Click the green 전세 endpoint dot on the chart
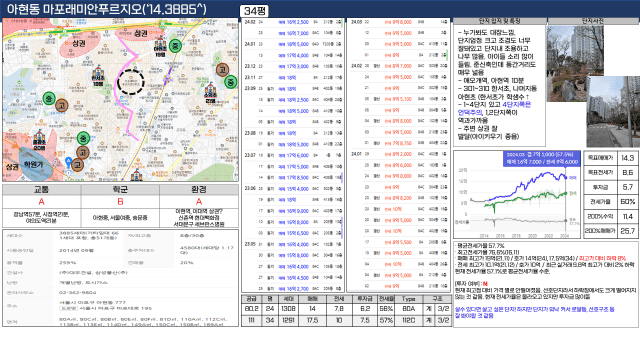The width and height of the screenshot is (640, 360). (565, 193)
